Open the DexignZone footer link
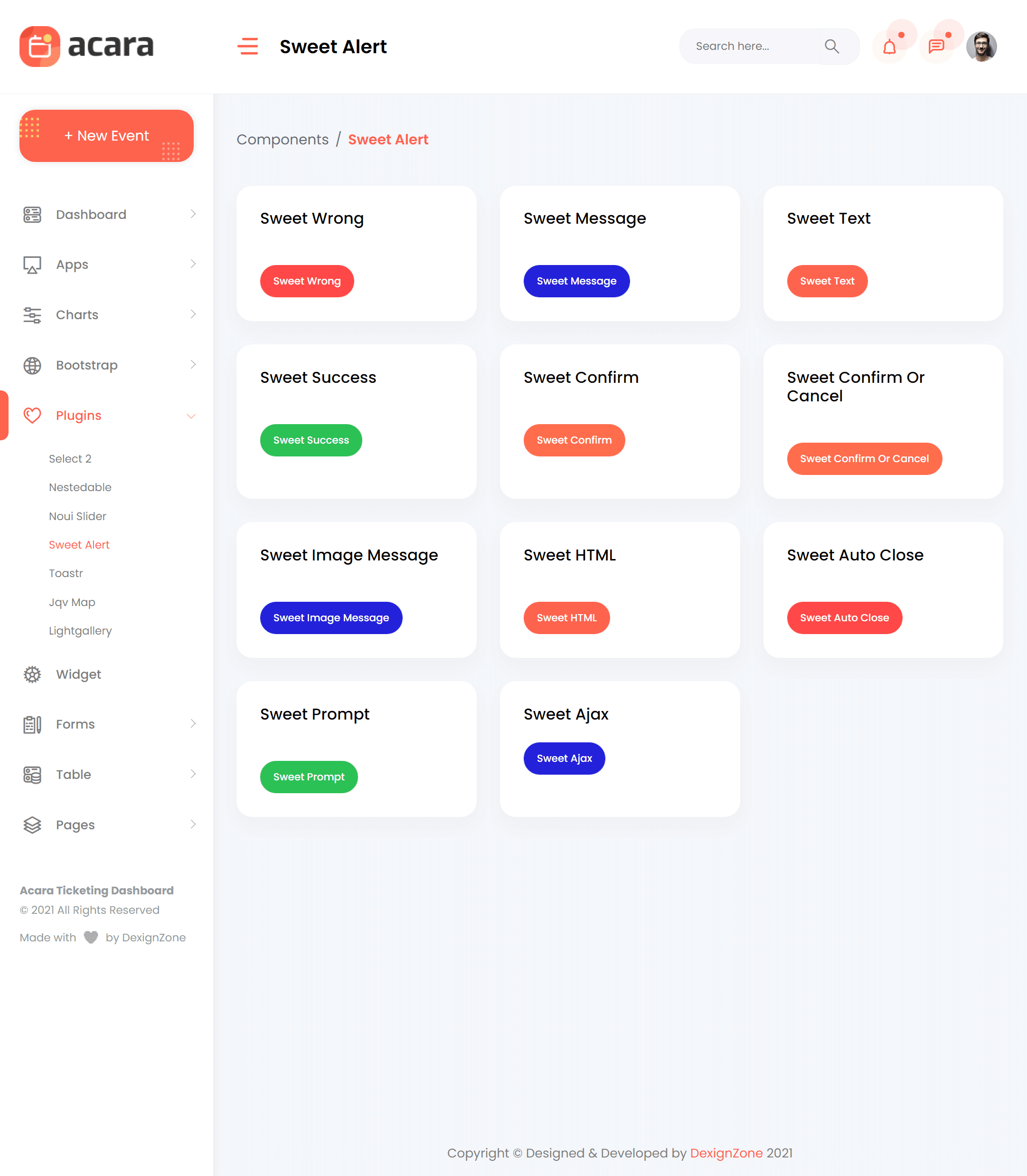 point(726,1153)
